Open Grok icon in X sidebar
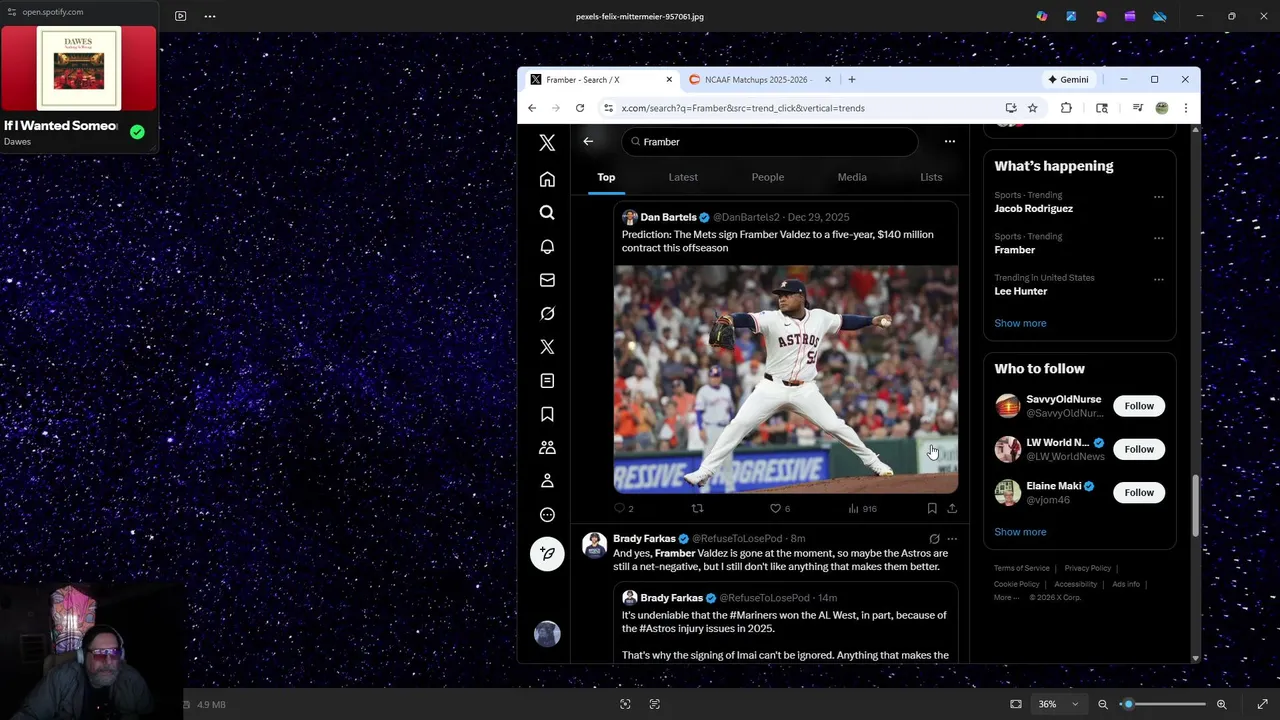 pos(547,313)
